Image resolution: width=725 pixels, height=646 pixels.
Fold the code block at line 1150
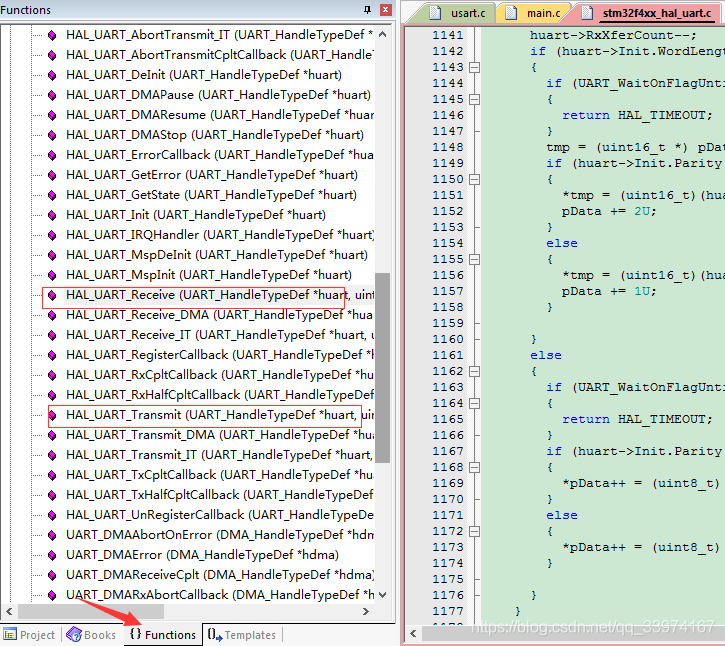(x=474, y=179)
